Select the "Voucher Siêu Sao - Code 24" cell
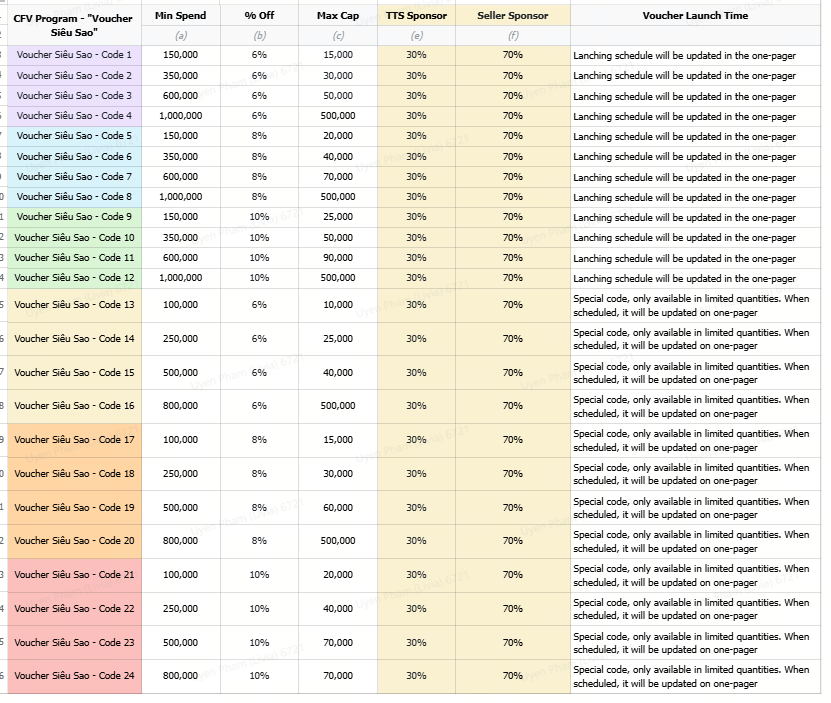 click(x=74, y=676)
